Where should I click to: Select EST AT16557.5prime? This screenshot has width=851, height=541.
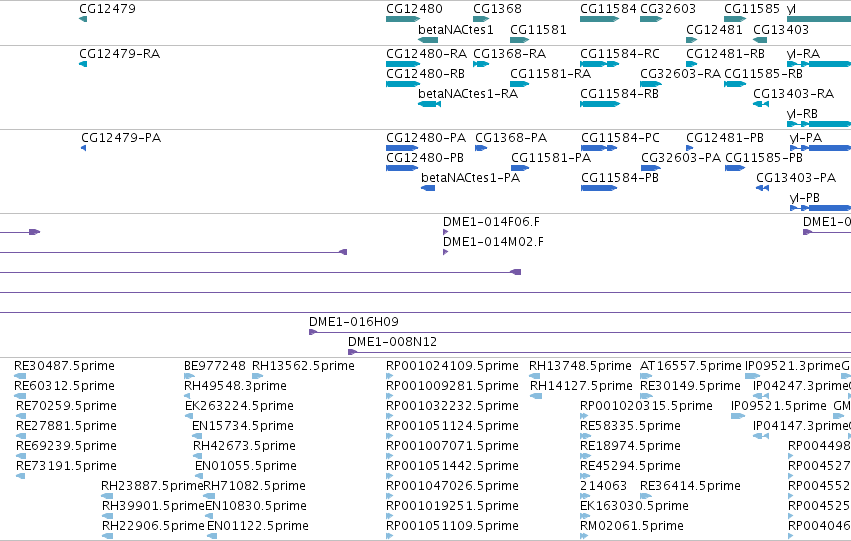pos(690,366)
